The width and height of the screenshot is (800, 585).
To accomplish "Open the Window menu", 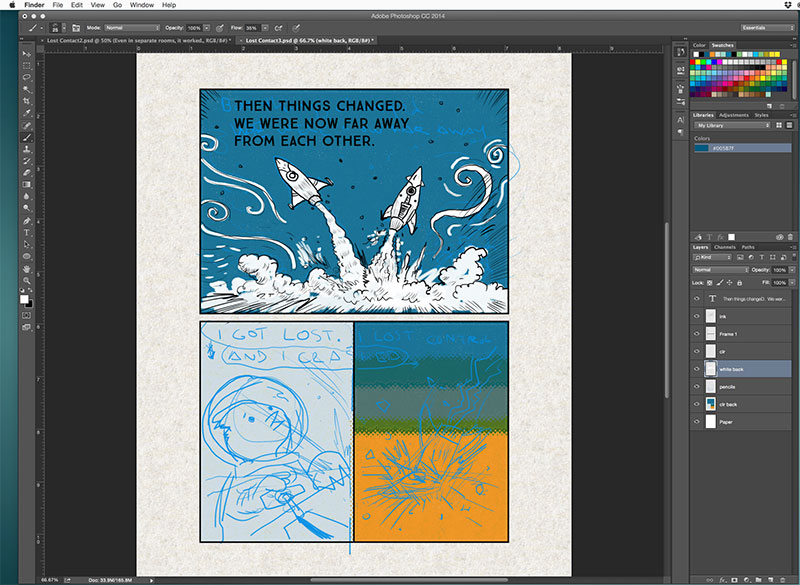I will point(142,5).
